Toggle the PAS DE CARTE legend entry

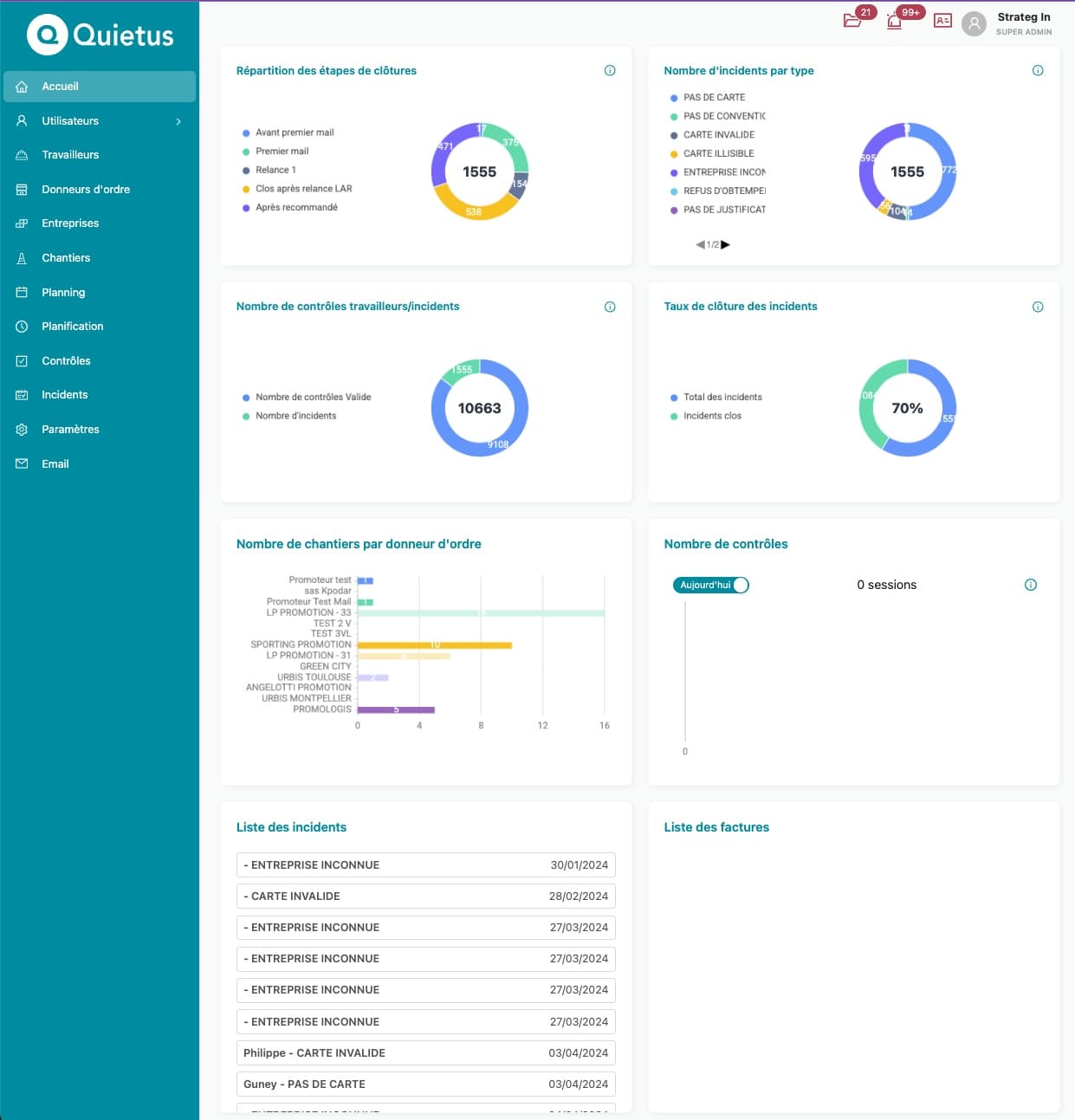click(x=713, y=98)
